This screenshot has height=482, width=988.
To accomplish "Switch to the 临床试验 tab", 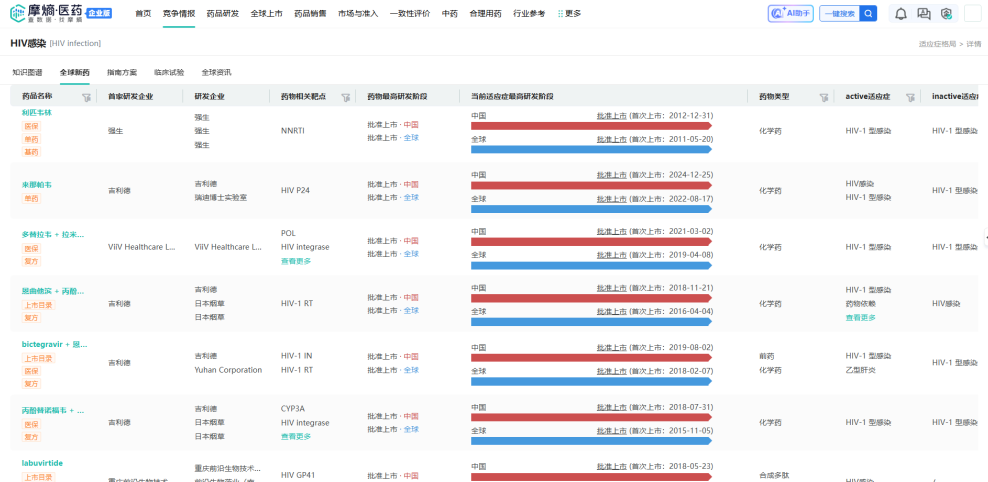I will click(169, 72).
